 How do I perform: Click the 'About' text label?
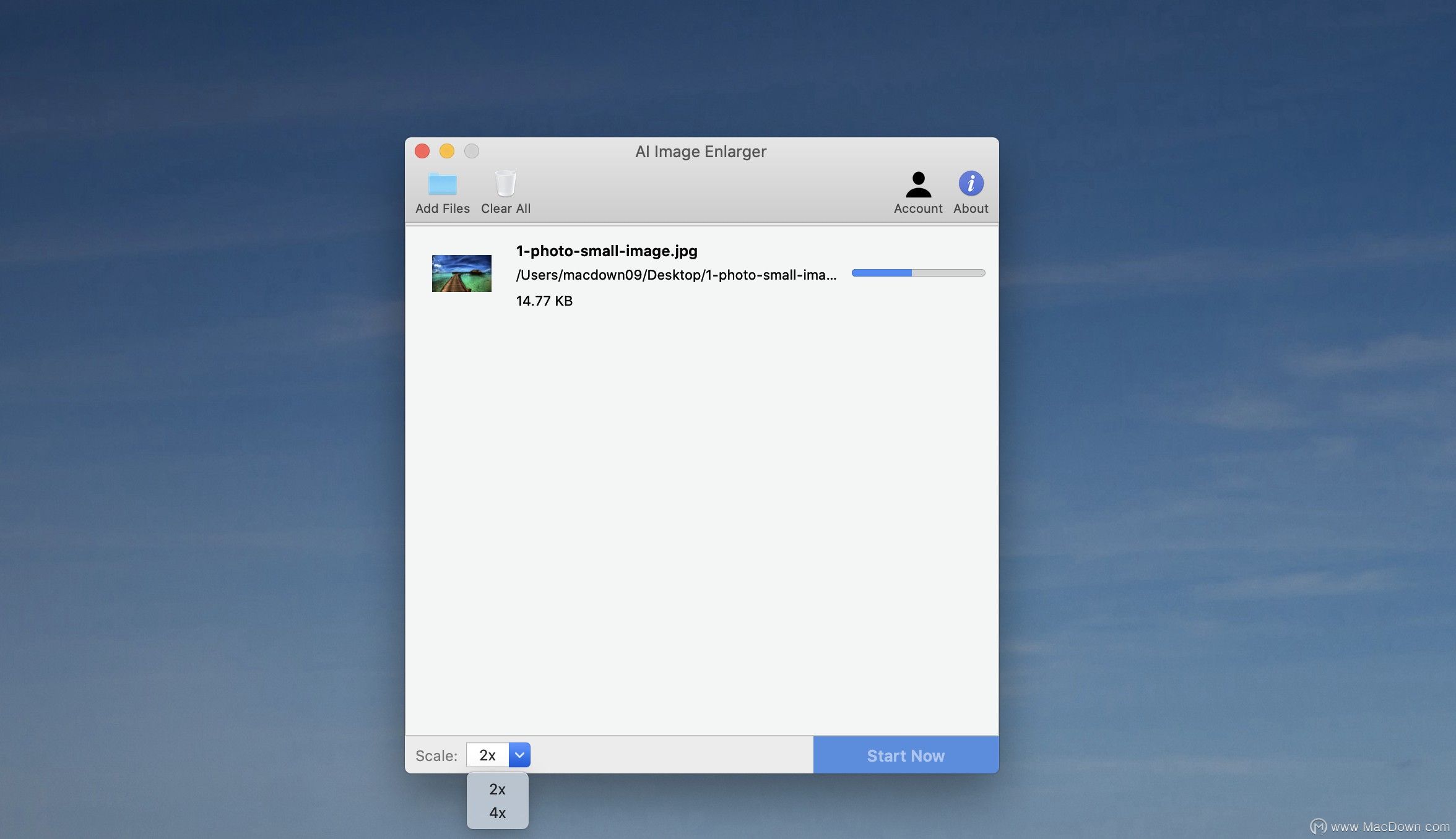tap(971, 209)
